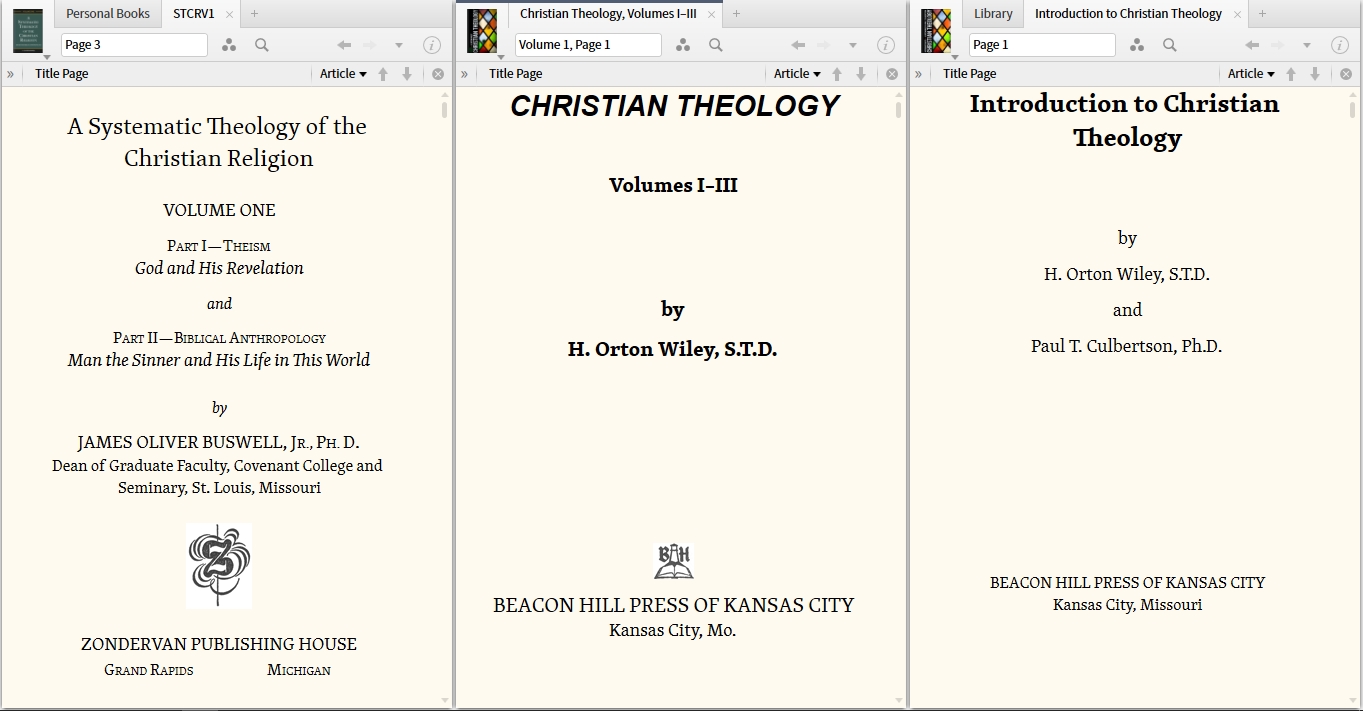Close locator bar in STCRV1 panel
This screenshot has height=711, width=1363.
pyautogui.click(x=438, y=74)
